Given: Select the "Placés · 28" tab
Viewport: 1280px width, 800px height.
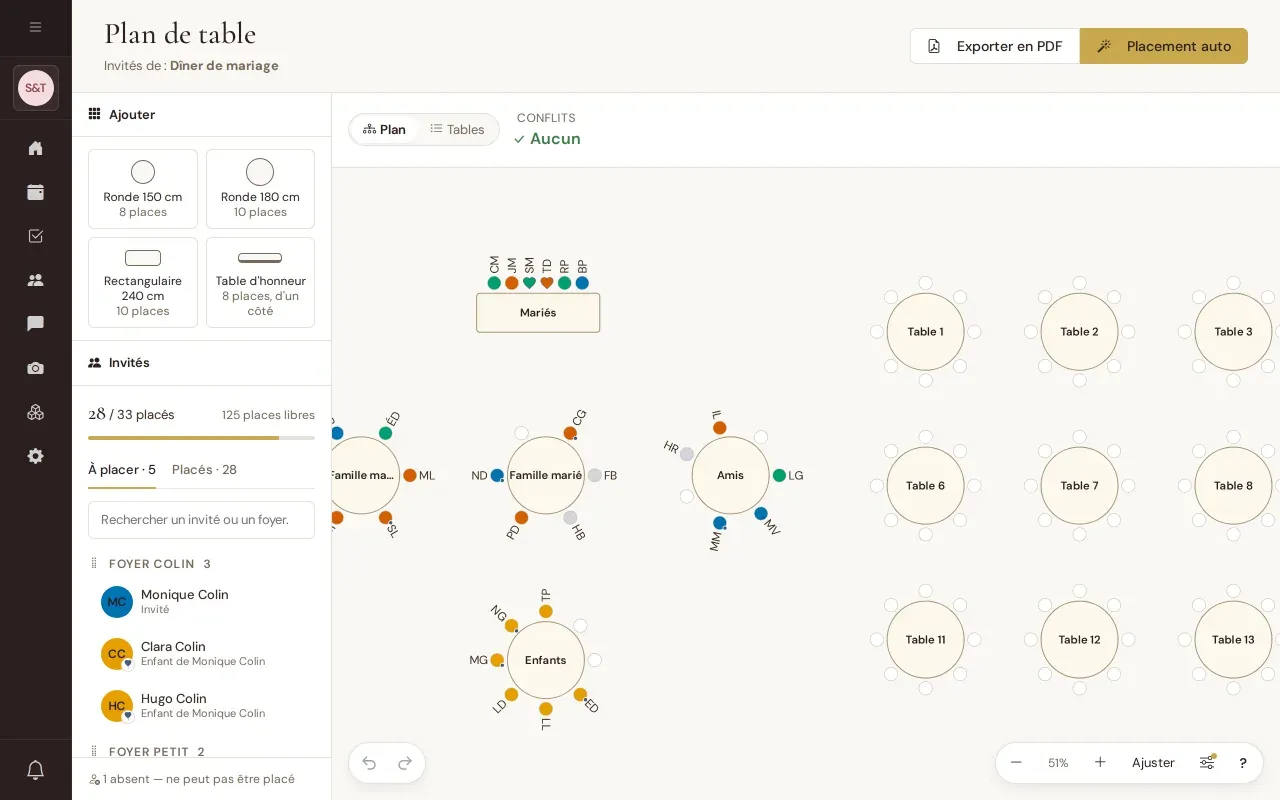Looking at the screenshot, I should (x=204, y=470).
